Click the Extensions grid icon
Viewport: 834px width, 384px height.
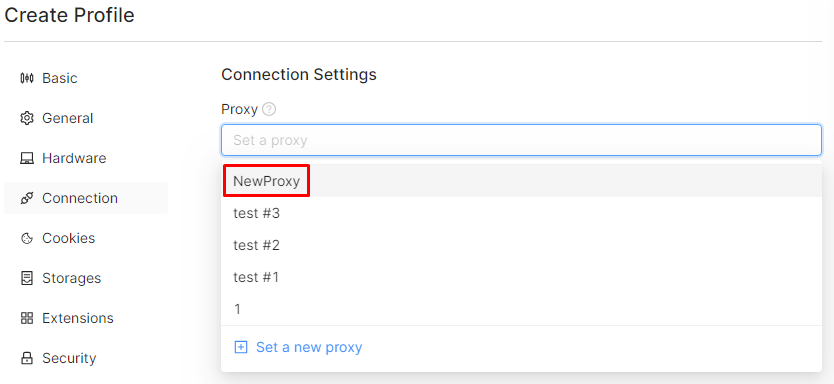[x=27, y=318]
